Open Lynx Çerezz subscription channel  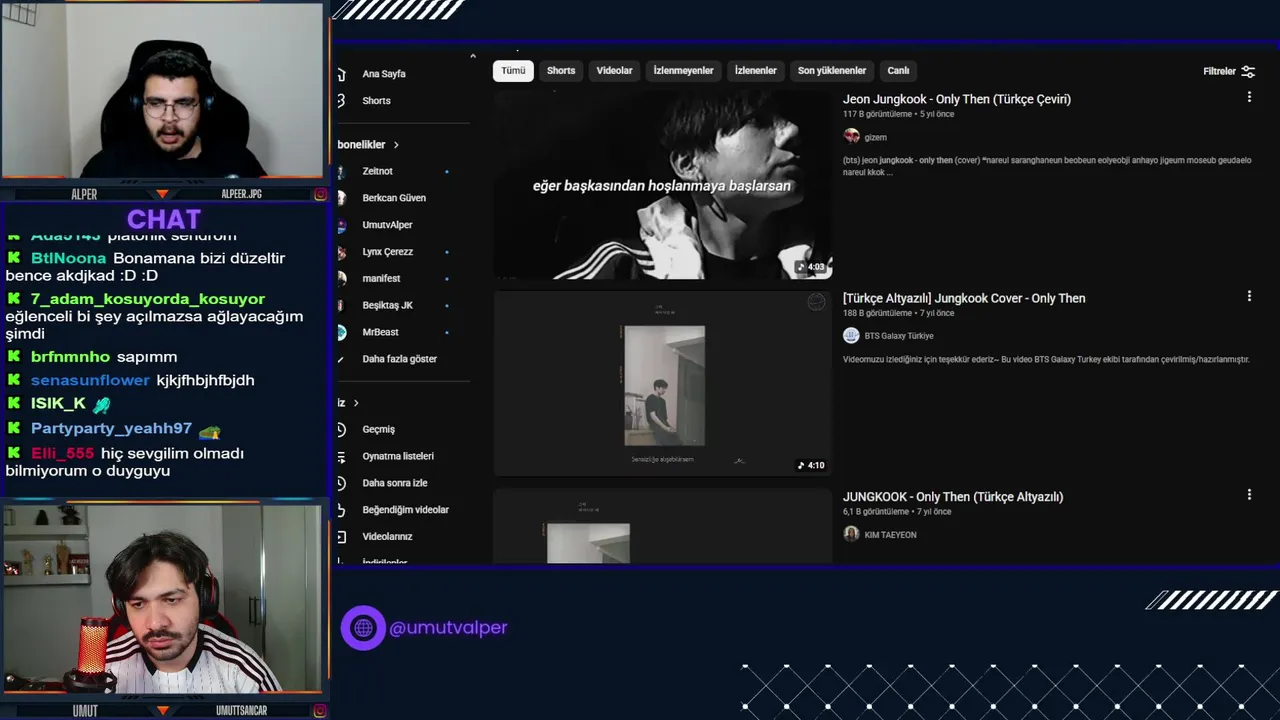(387, 252)
